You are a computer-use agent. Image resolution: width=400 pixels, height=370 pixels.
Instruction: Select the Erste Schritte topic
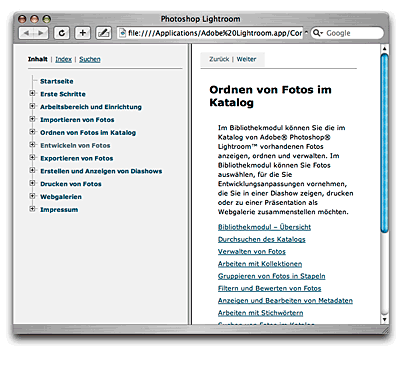(x=63, y=94)
